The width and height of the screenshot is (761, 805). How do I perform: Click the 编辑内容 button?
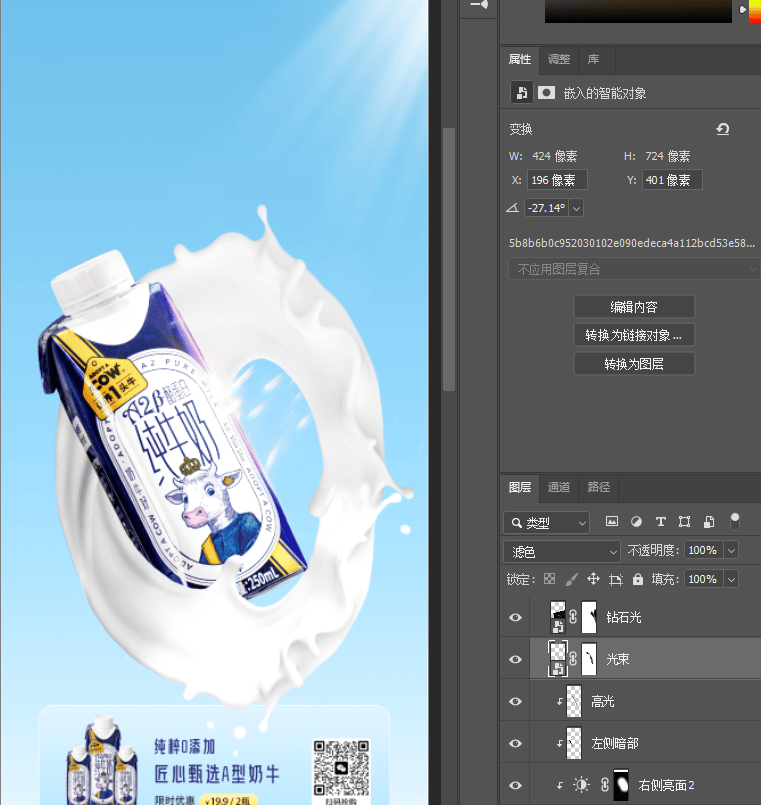(634, 306)
